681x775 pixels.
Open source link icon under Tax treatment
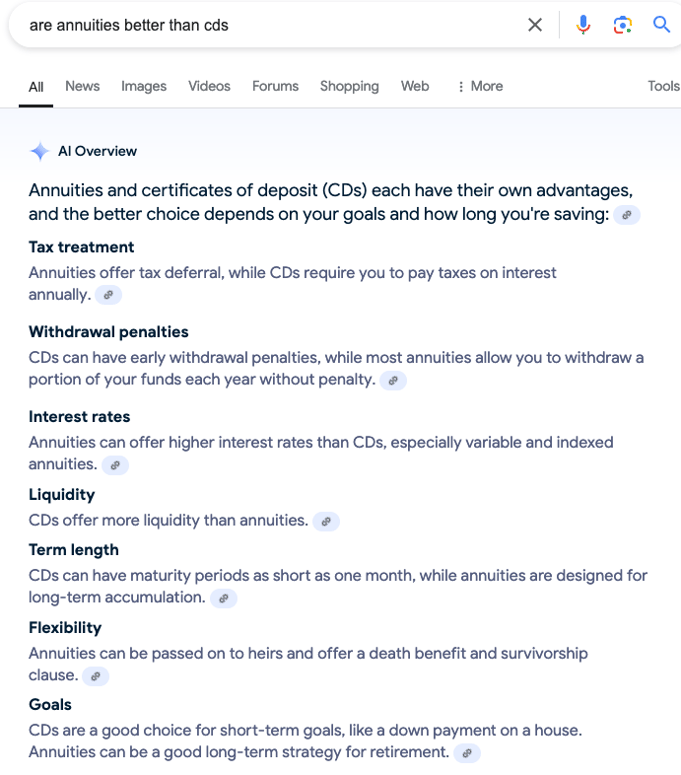click(108, 295)
